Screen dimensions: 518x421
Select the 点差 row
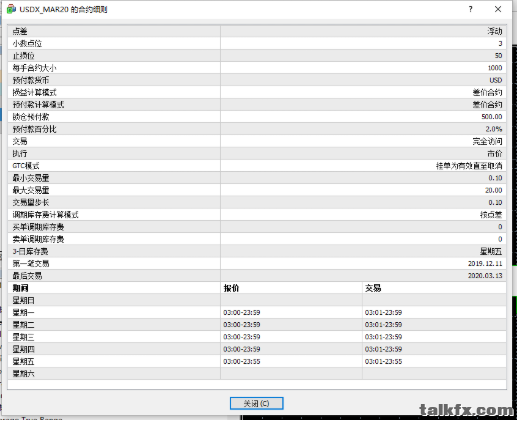click(257, 31)
